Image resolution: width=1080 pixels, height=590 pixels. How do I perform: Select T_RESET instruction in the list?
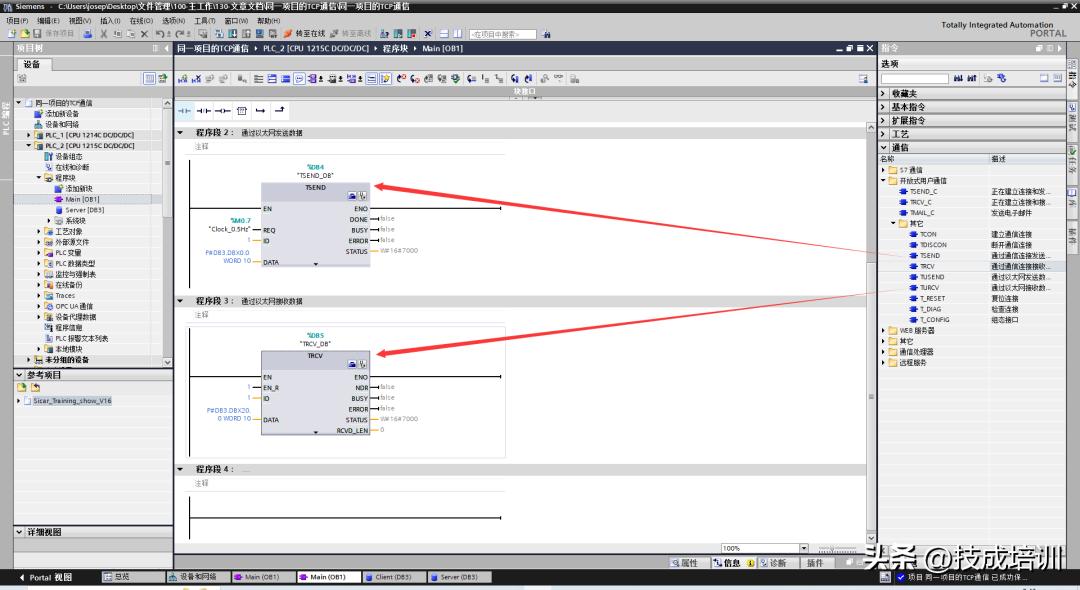click(933, 298)
